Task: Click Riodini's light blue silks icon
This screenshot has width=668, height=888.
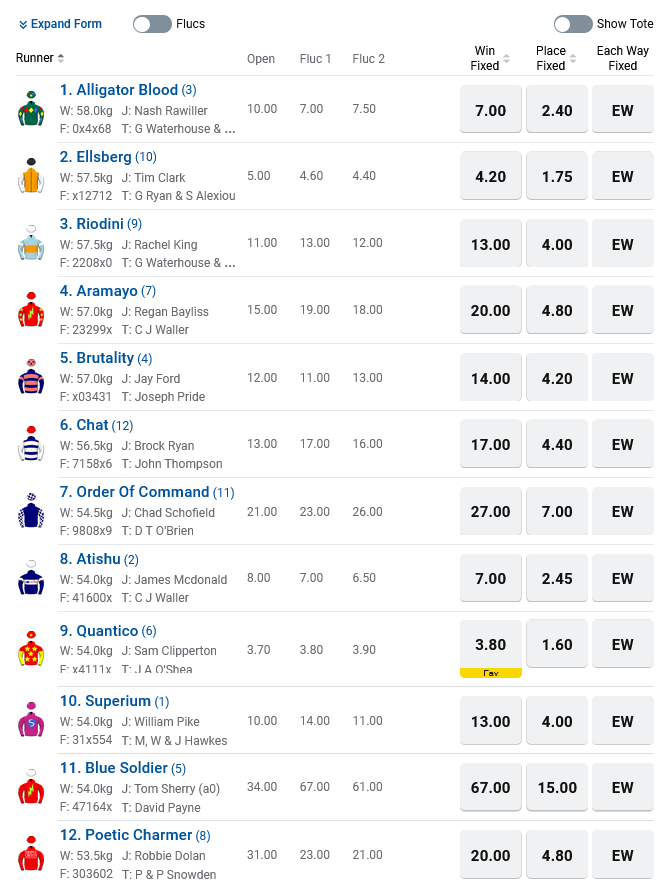Action: point(31,243)
